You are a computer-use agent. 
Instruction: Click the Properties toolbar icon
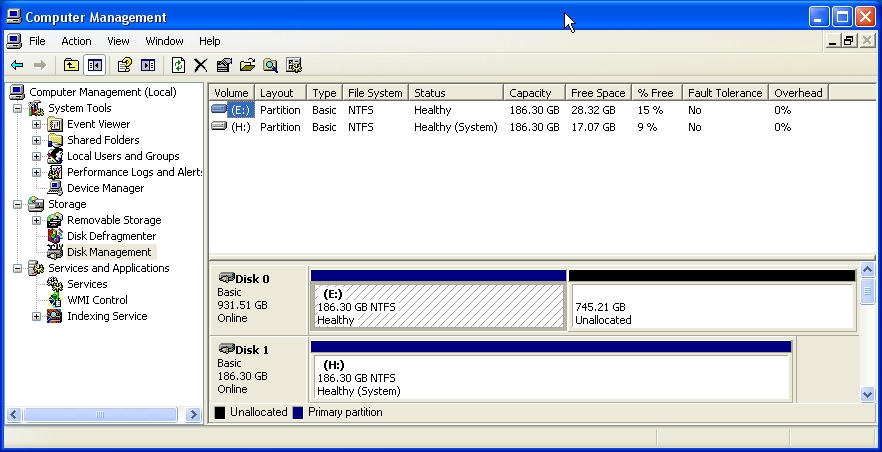click(x=224, y=65)
